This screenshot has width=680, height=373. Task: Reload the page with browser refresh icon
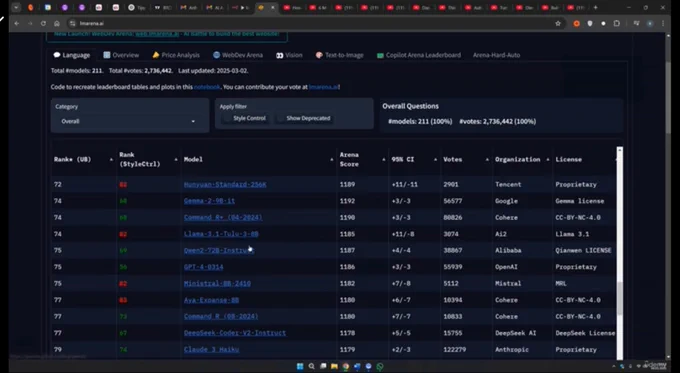(43, 23)
